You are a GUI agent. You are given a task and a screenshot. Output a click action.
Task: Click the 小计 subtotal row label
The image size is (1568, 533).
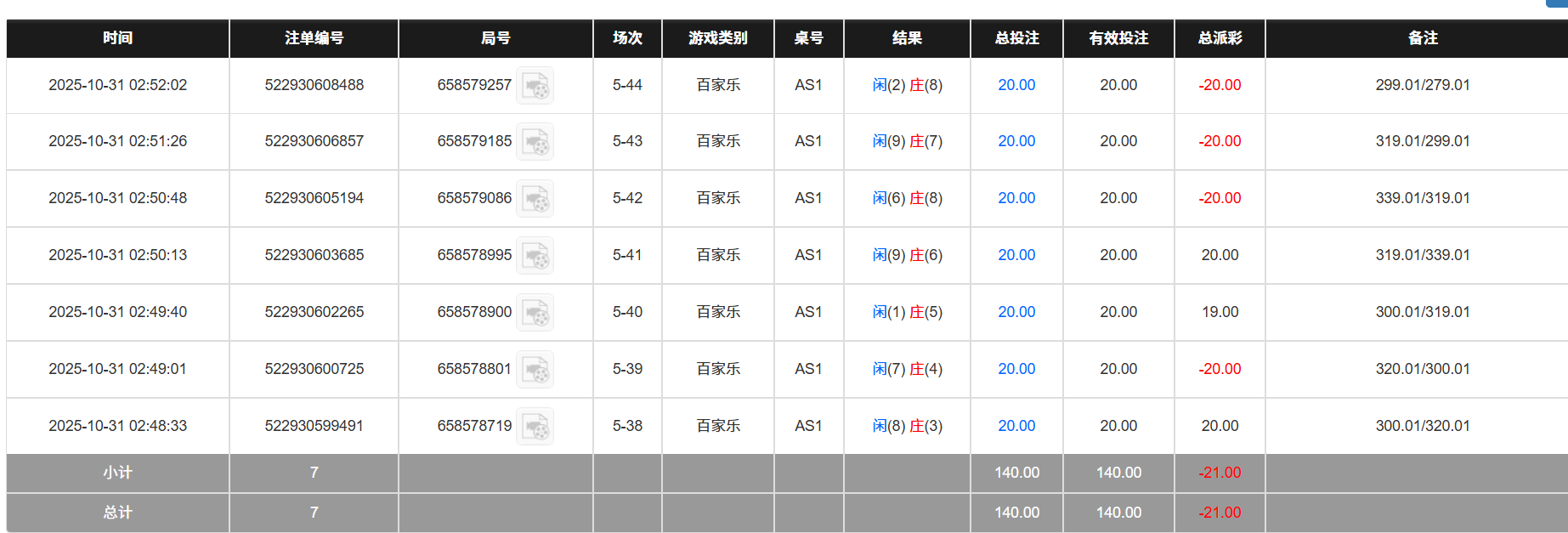[x=117, y=473]
